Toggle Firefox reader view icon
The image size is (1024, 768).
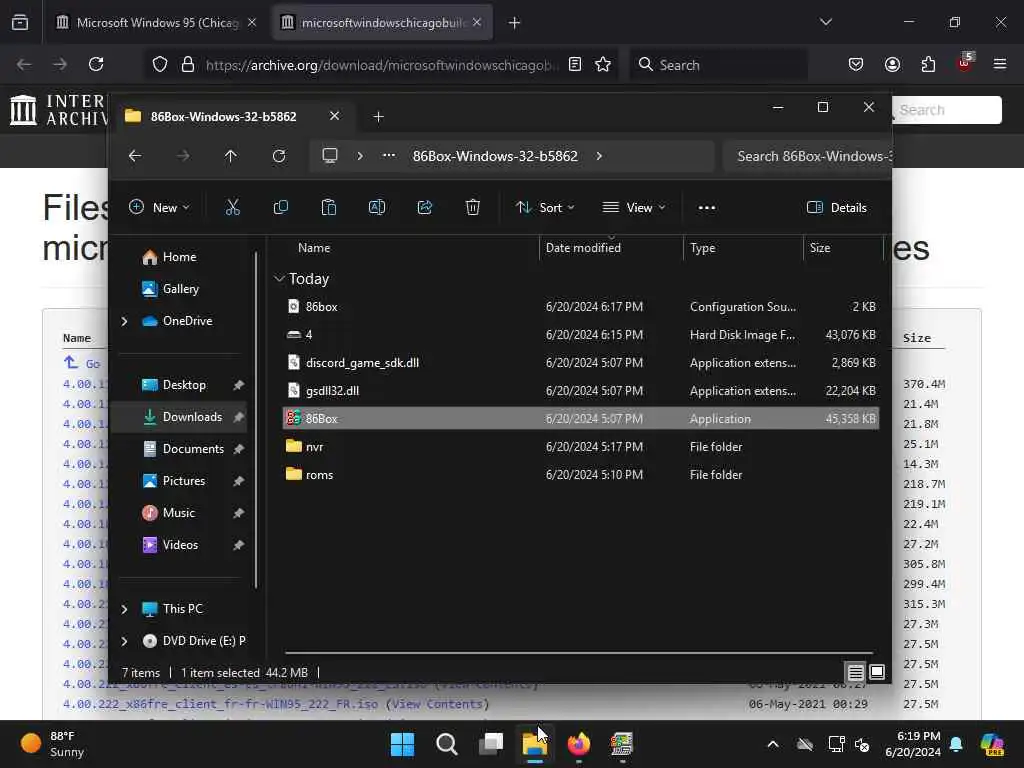[575, 64]
